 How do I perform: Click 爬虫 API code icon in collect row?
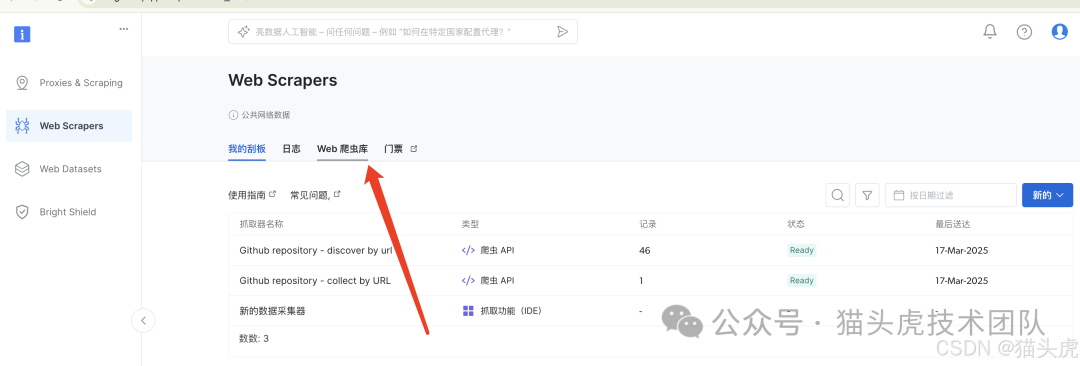click(x=468, y=281)
